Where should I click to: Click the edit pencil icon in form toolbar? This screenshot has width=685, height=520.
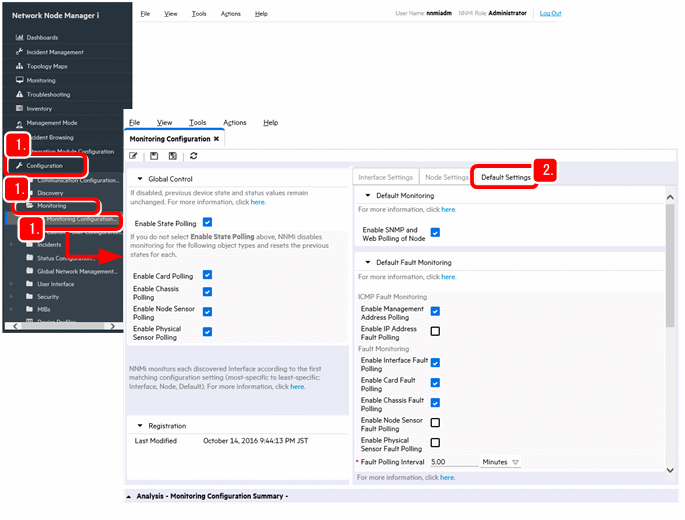pos(134,156)
